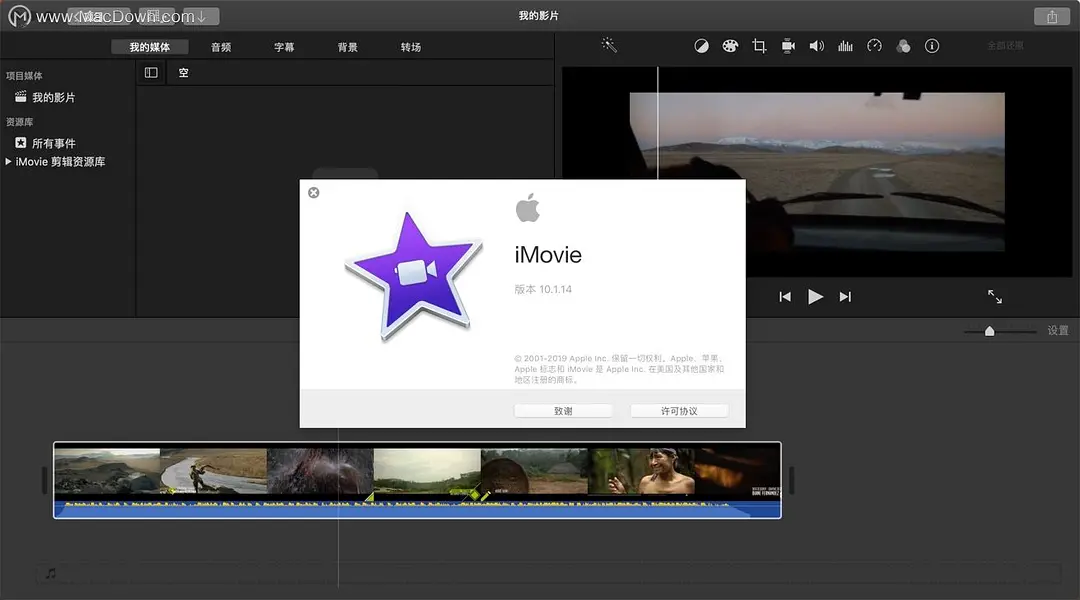Image resolution: width=1080 pixels, height=600 pixels.
Task: Open the noise reduction and equalizer tool
Action: tap(845, 46)
